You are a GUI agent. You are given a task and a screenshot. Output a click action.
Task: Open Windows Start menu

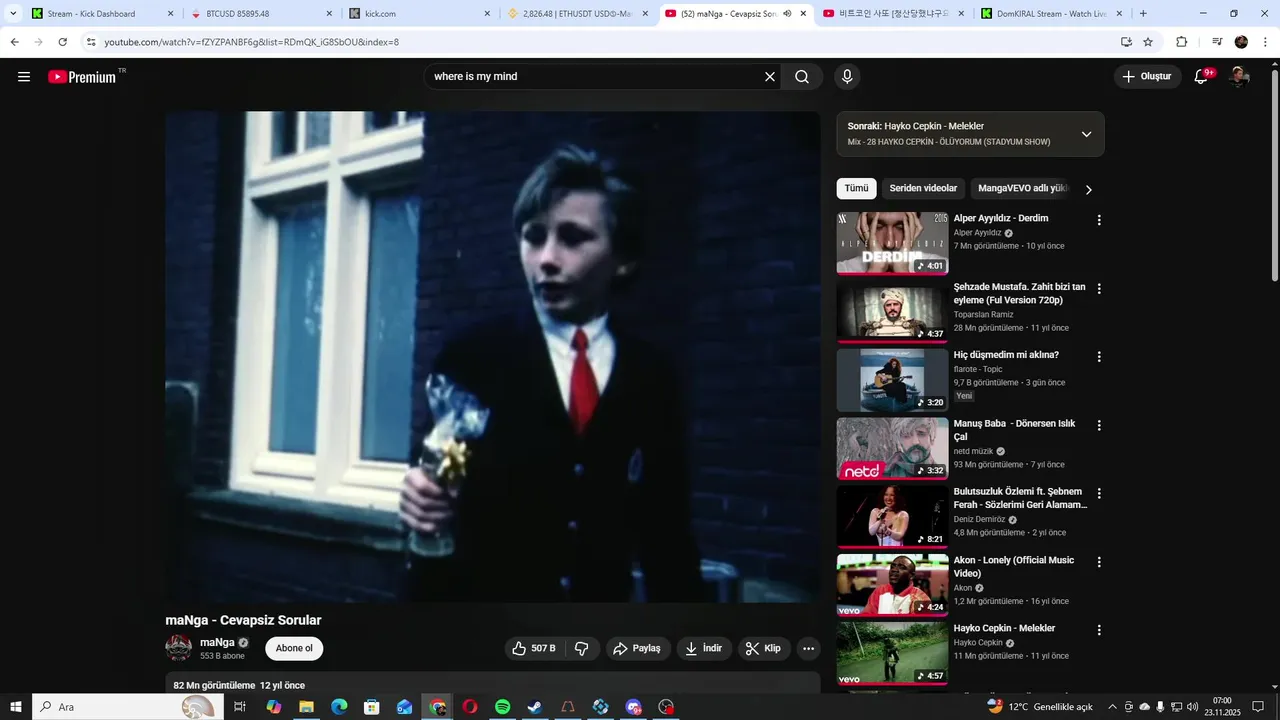coord(15,707)
